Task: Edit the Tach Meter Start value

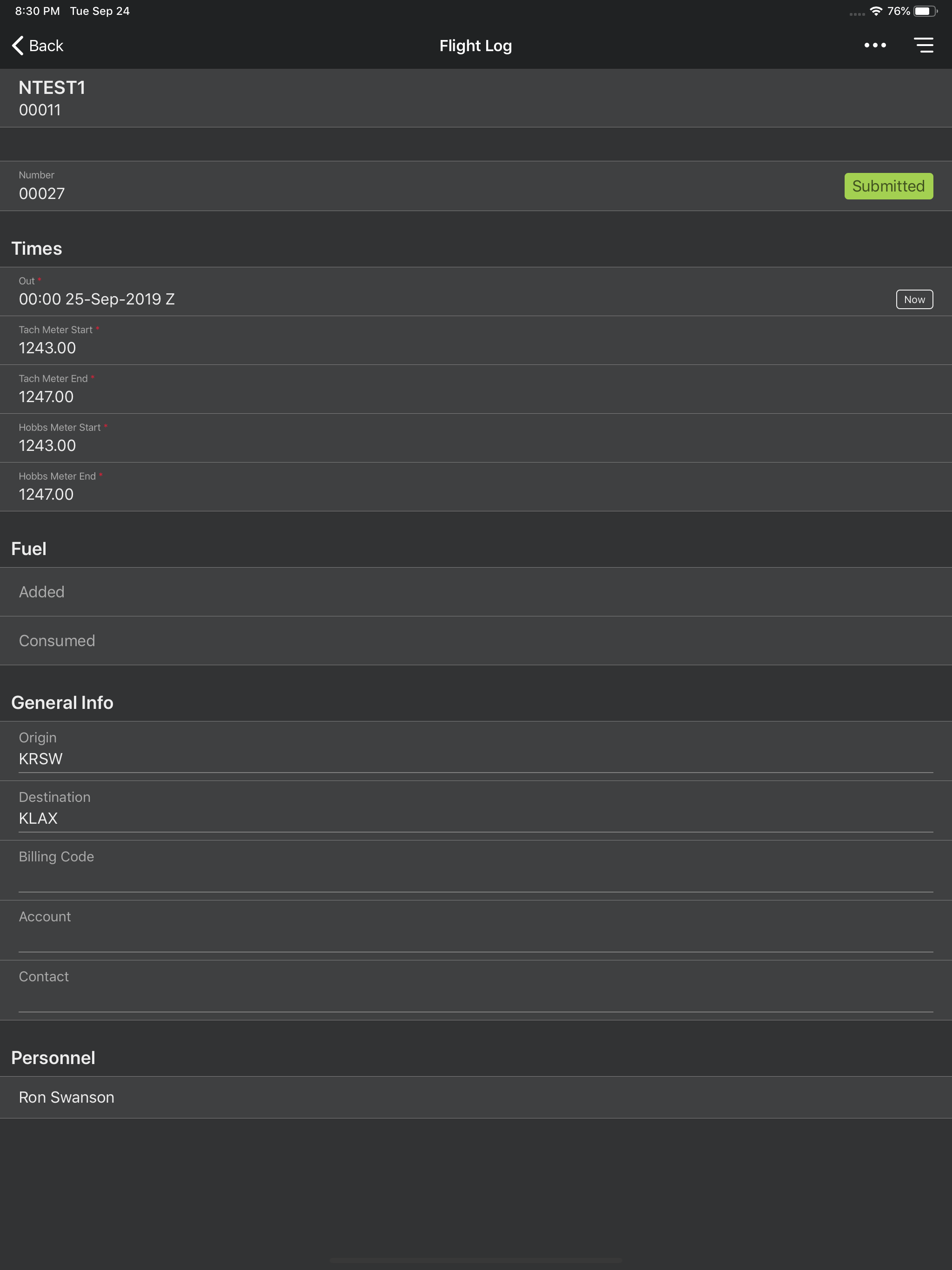Action: 476,340
